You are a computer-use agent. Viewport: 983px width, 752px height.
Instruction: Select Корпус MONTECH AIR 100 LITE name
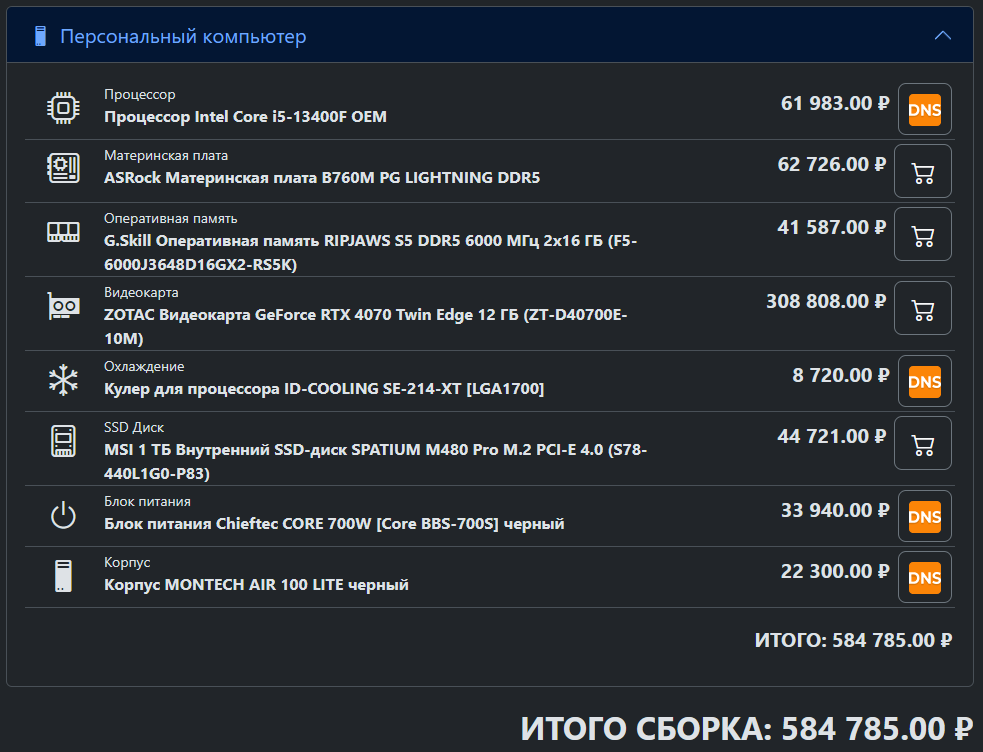coord(256,585)
